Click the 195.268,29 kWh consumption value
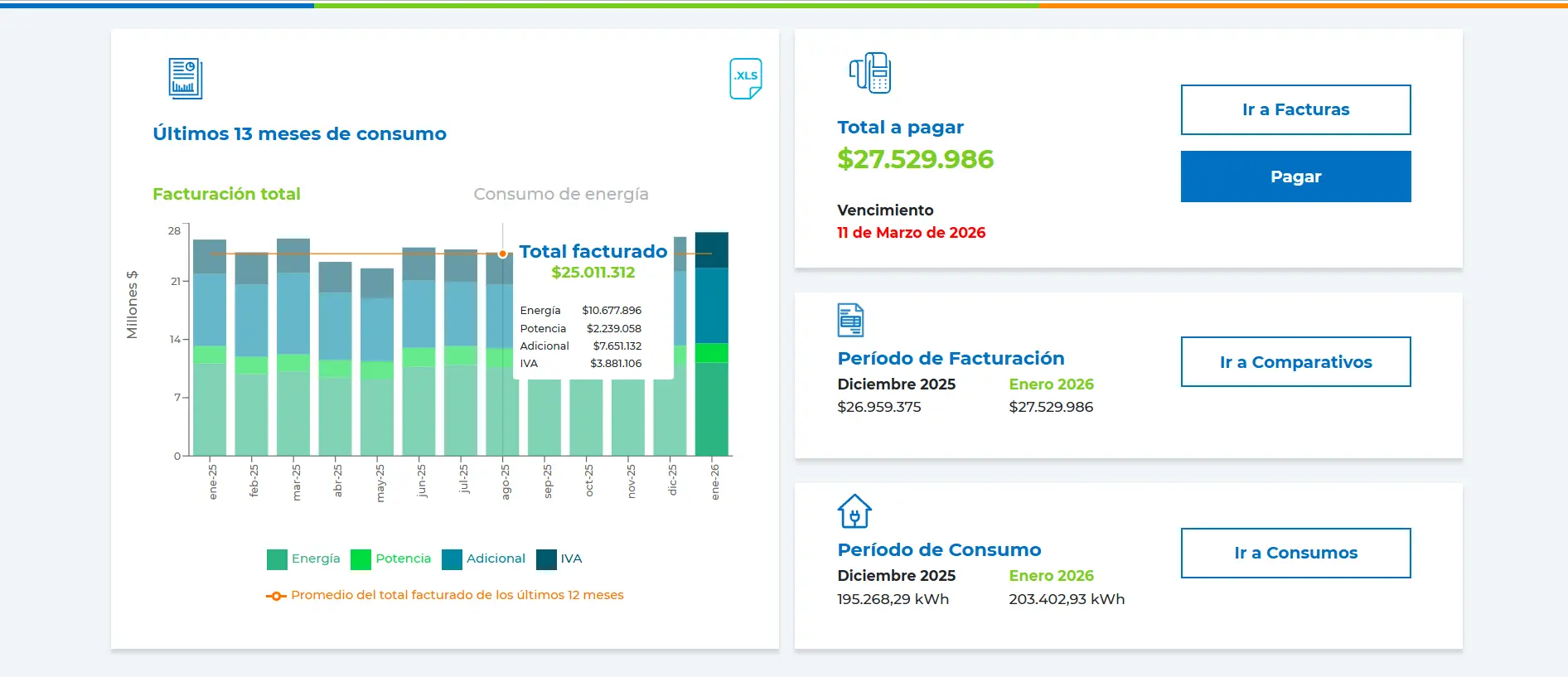This screenshot has width=1568, height=677. pyautogui.click(x=893, y=599)
